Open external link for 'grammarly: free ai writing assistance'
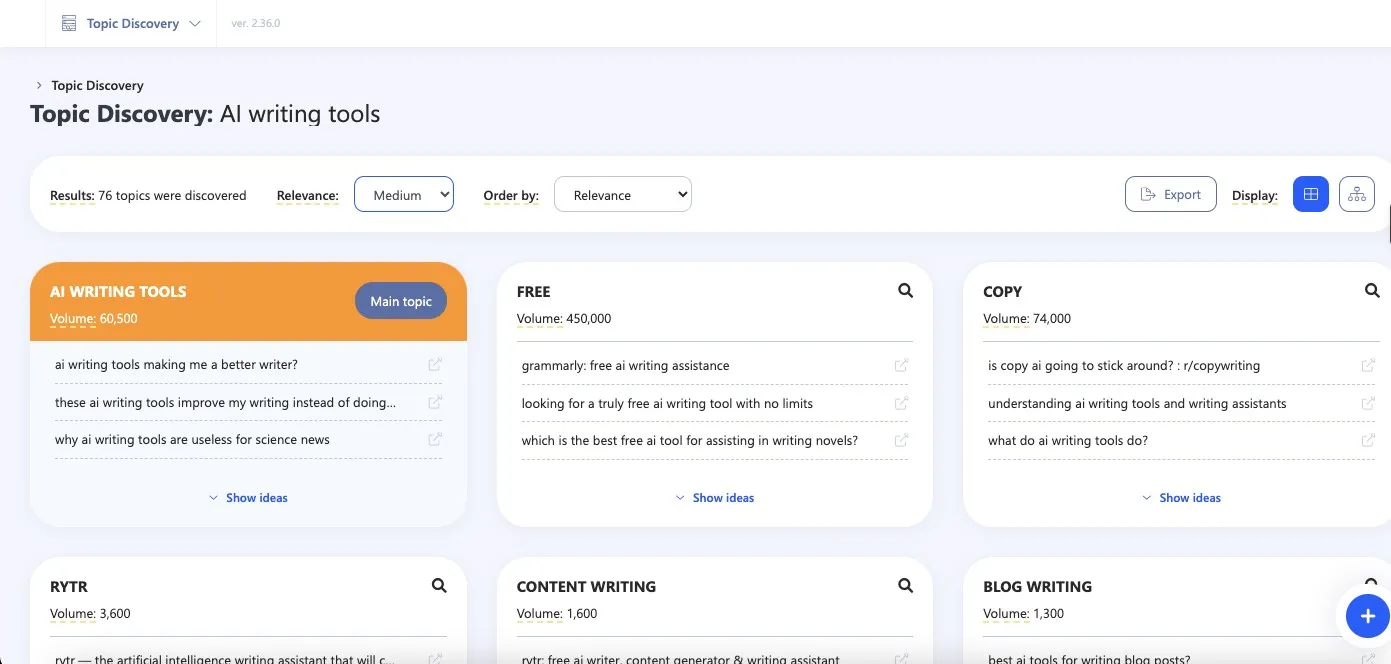 (901, 366)
